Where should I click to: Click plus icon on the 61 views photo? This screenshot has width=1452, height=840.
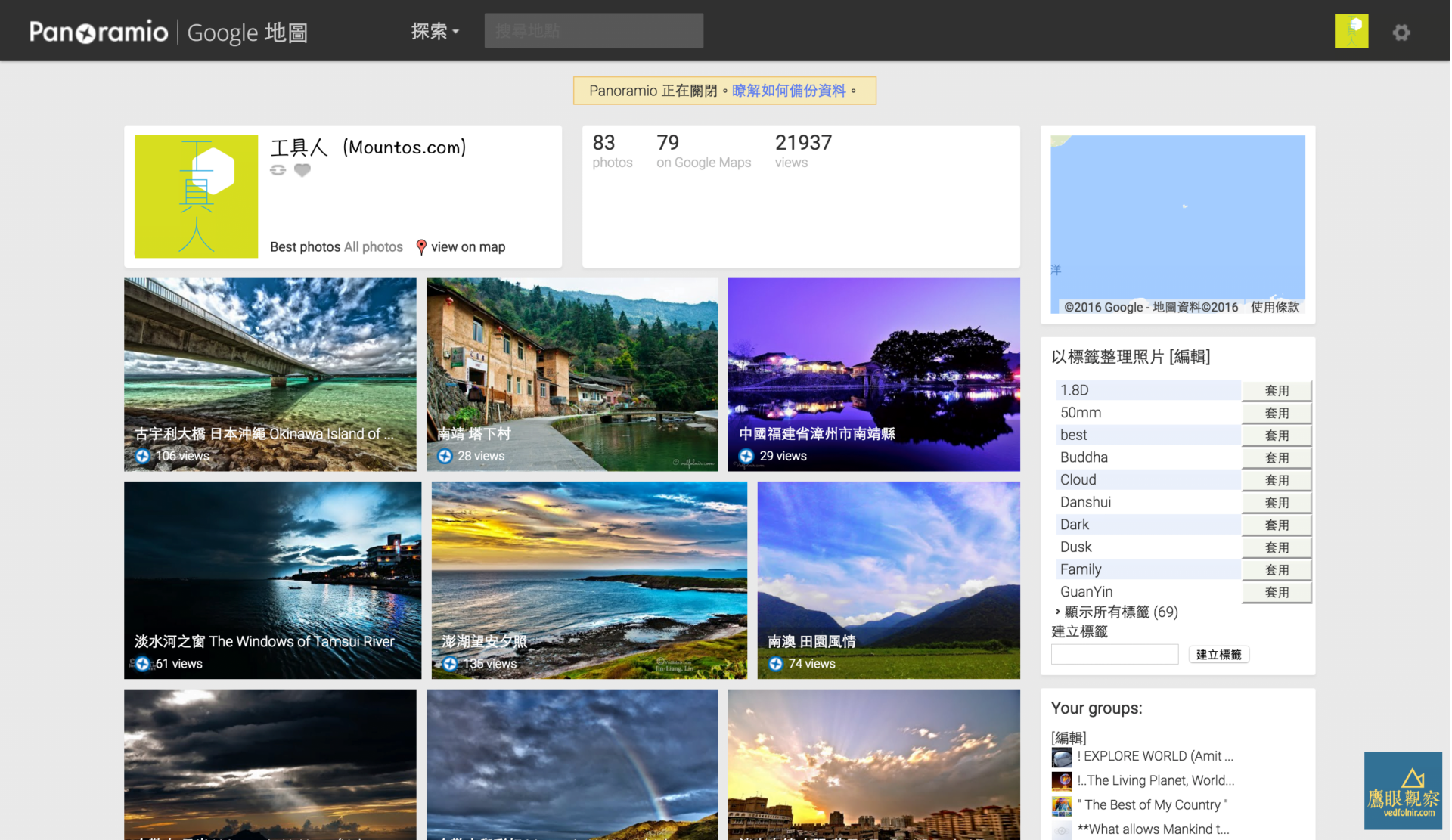tap(142, 664)
